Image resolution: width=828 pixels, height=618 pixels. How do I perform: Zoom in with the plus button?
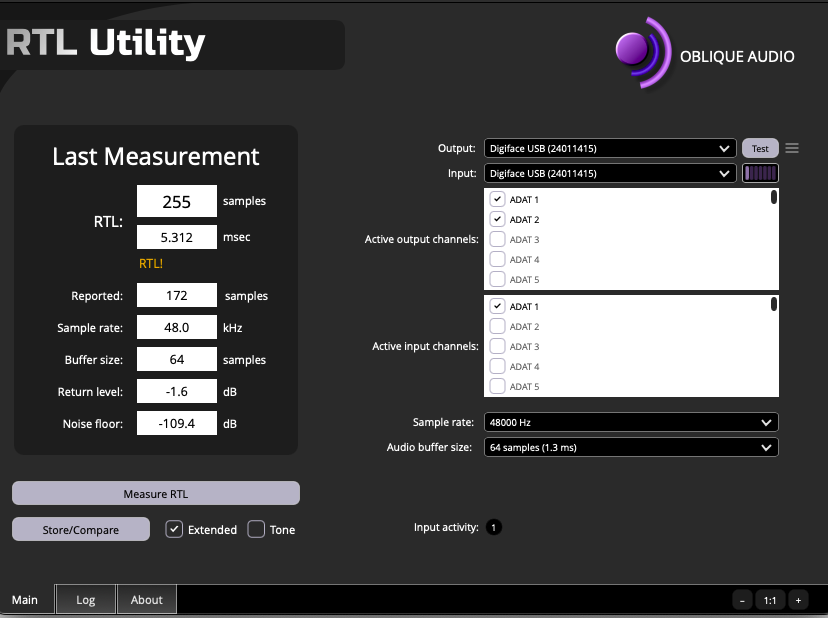[x=798, y=600]
